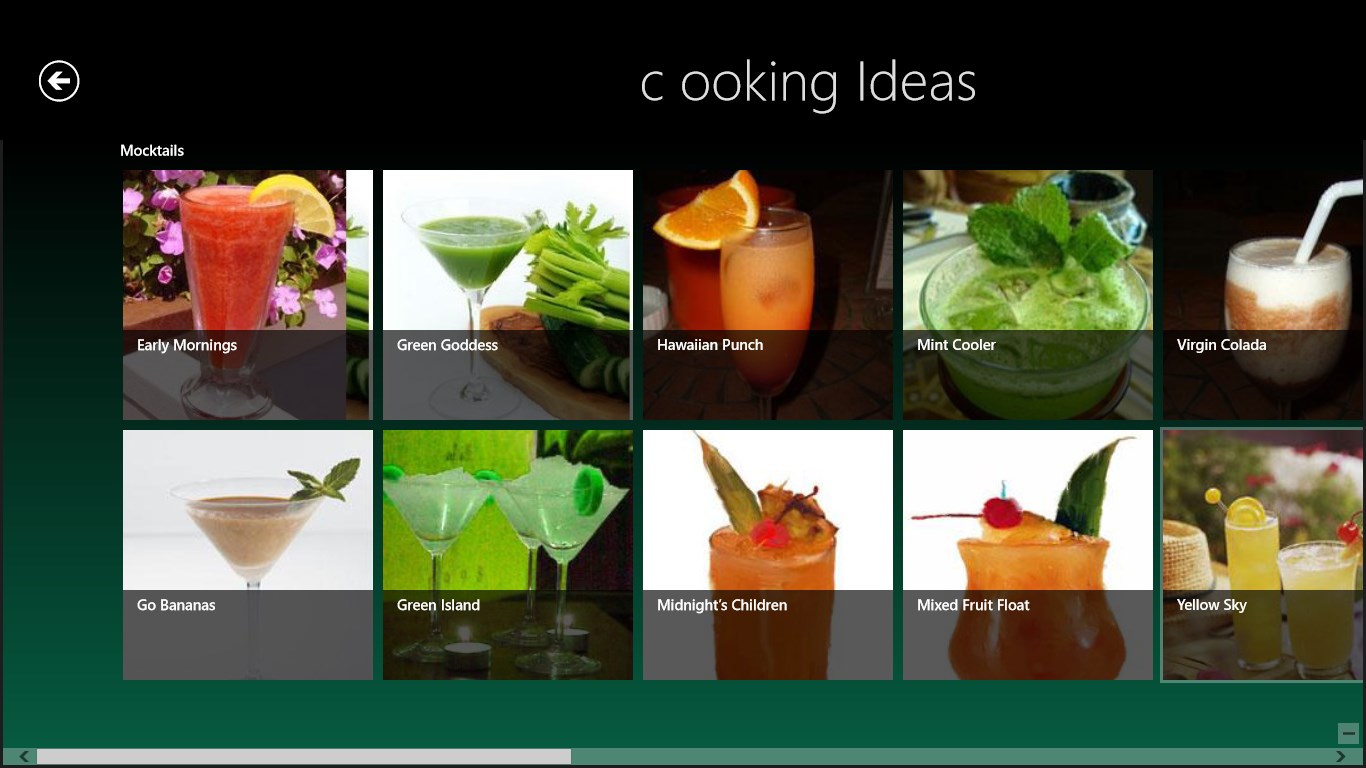Open the Early Mornings mocktail tile
Image resolution: width=1366 pixels, height=768 pixels.
[248, 295]
